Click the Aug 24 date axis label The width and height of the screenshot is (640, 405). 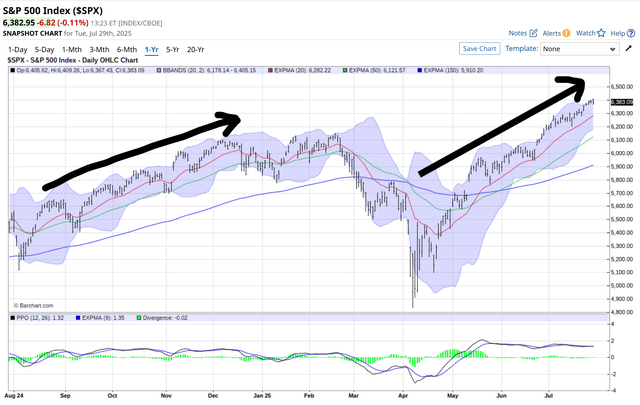(x=14, y=396)
